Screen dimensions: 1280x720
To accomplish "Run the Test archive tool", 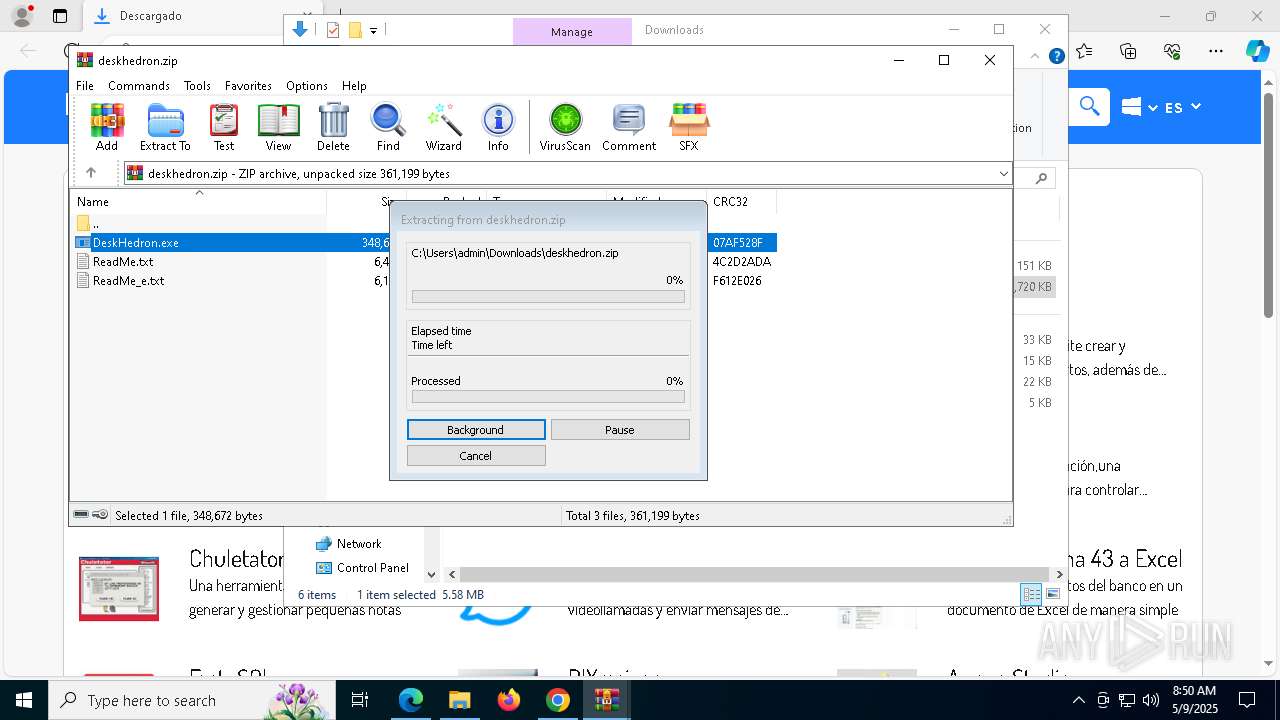I will click(224, 127).
